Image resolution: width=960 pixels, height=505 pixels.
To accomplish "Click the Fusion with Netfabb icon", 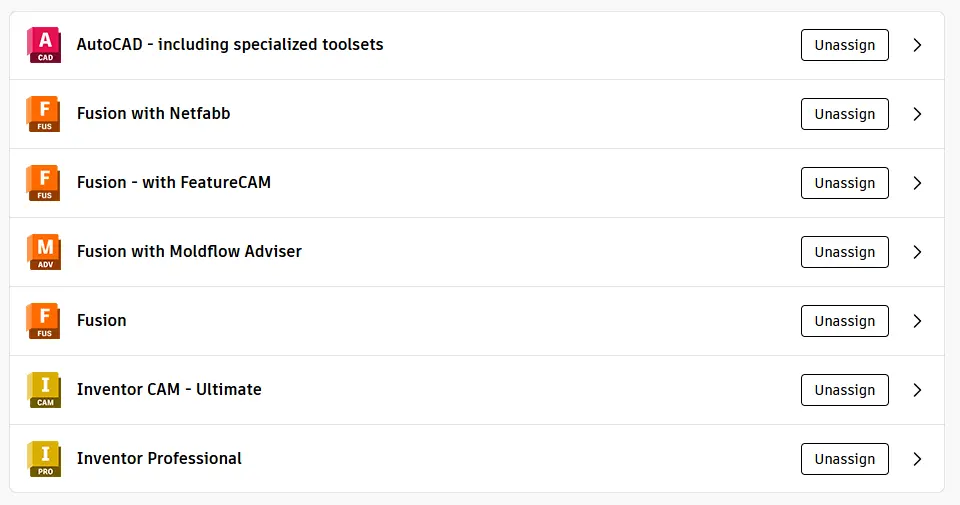I will [44, 114].
